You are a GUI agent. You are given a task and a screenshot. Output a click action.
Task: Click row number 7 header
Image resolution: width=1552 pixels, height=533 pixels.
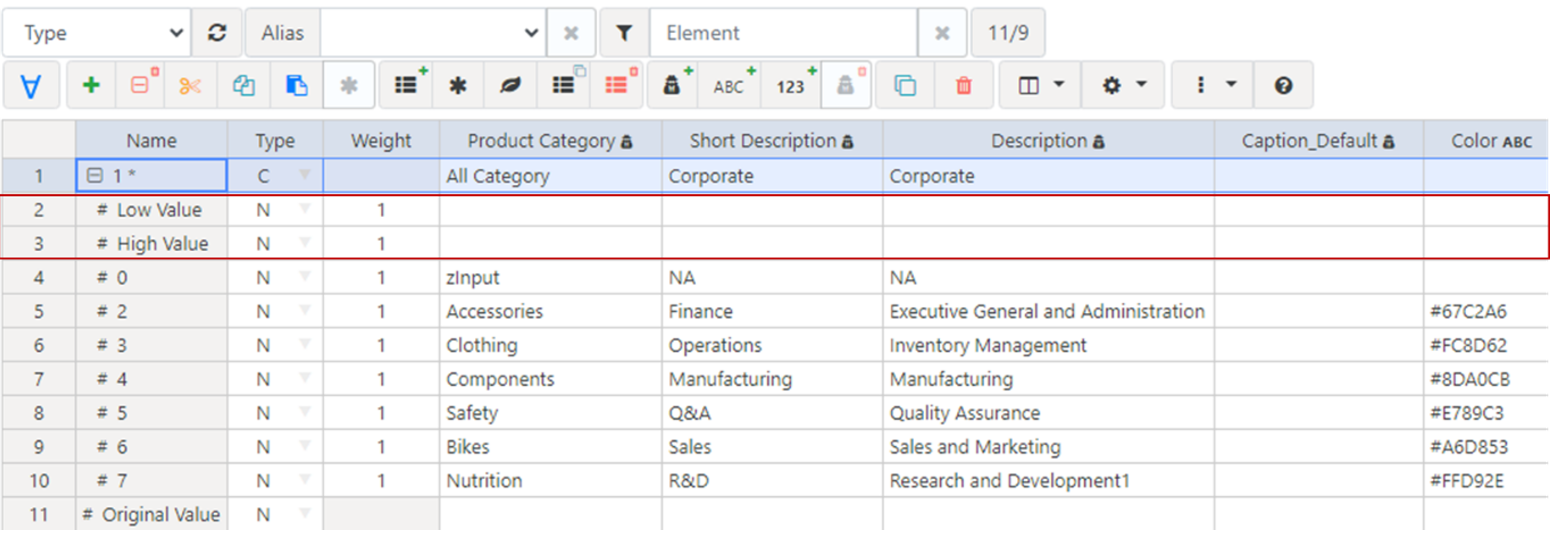click(x=38, y=380)
